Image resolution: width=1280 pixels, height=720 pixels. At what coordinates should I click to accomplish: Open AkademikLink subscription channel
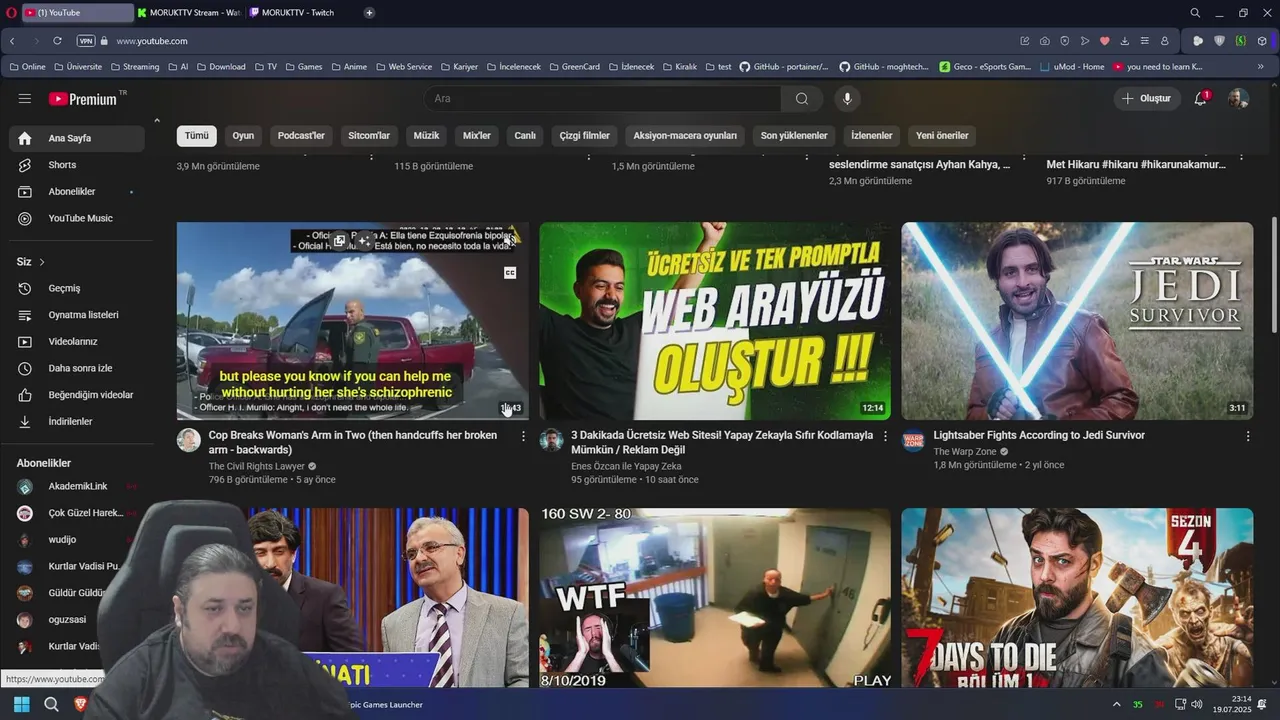click(77, 486)
